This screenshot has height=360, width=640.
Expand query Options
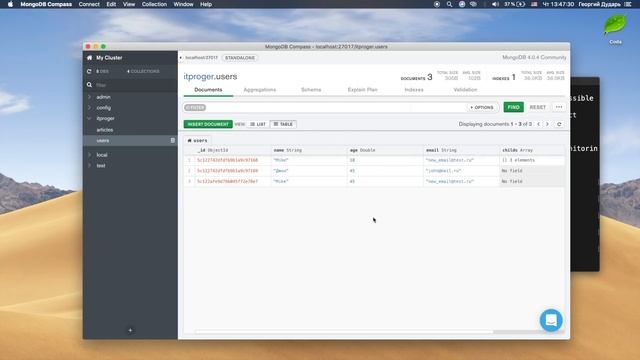pos(482,107)
